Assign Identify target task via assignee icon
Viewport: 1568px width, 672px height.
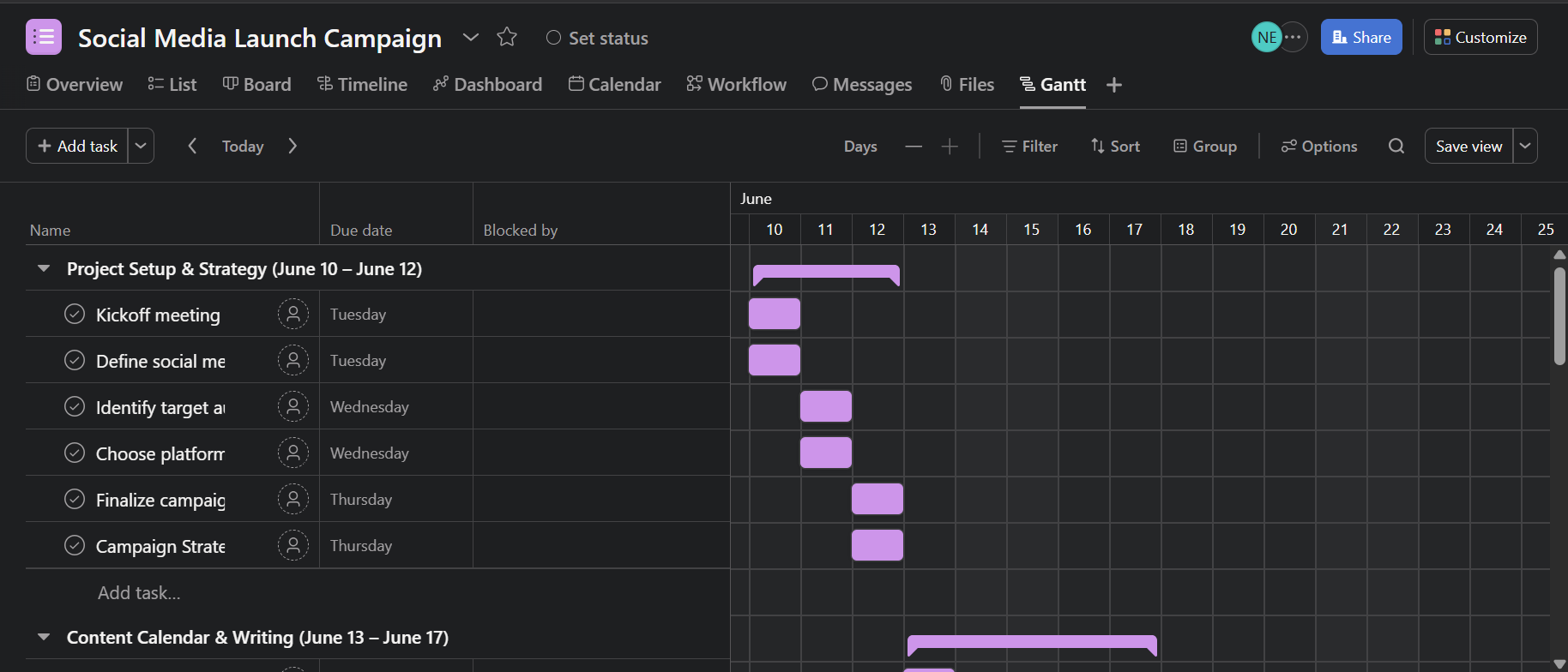tap(293, 406)
